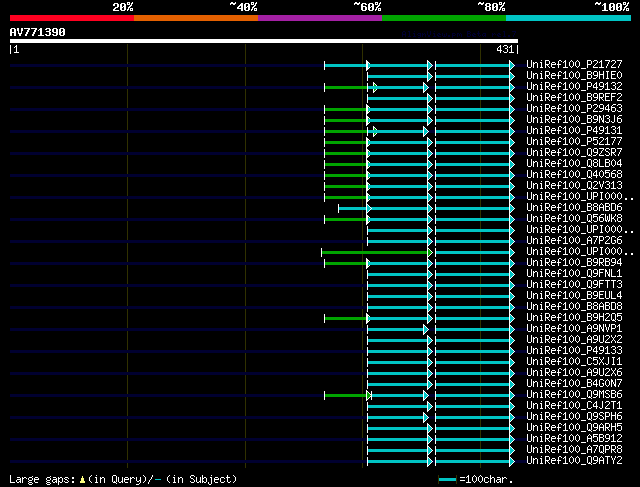Viewport: 640px width, 487px height.
Task: Select the green ~80% legend color bar
Action: [444, 18]
